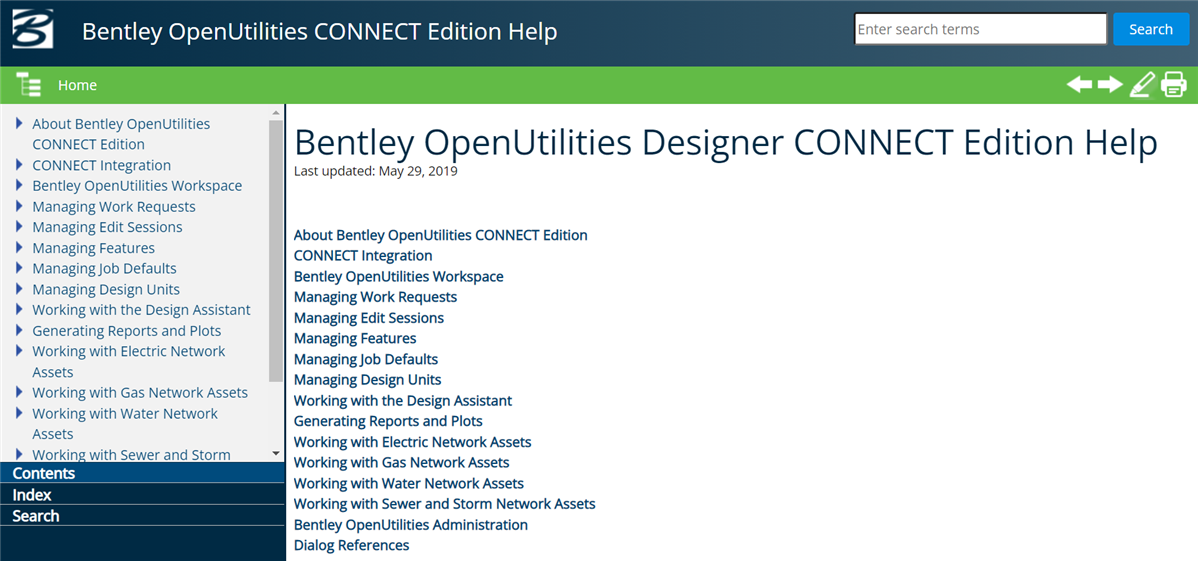Expand Managing Edit Sessions tree node
Viewport: 1198px width, 561px height.
click(19, 226)
